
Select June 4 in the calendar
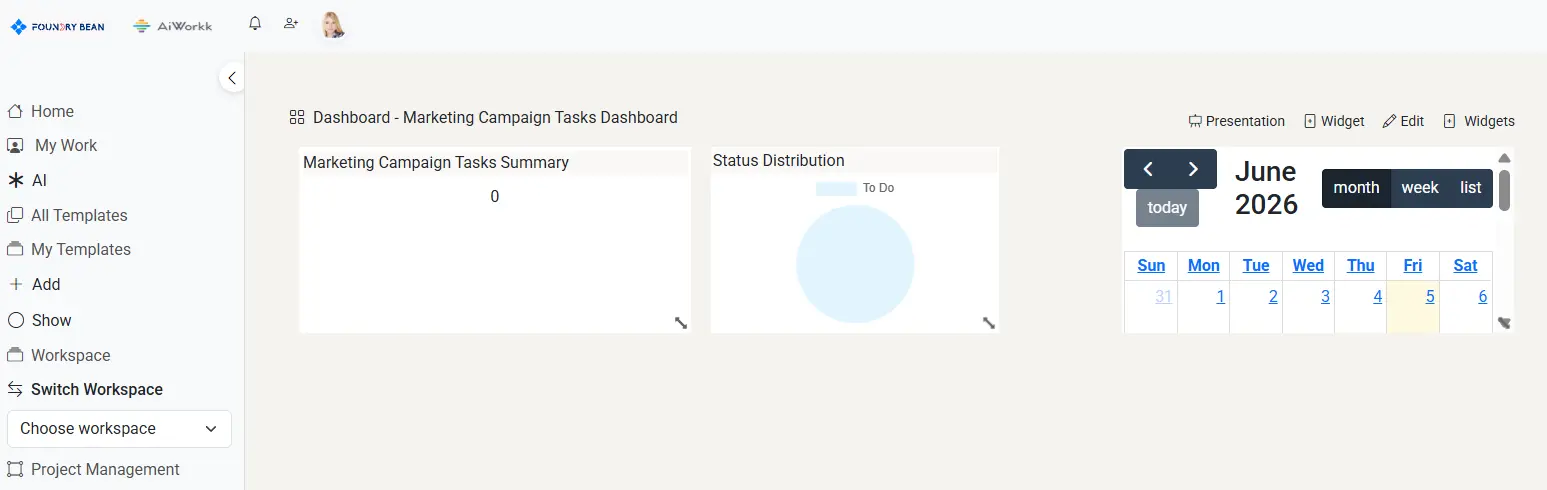pyautogui.click(x=1378, y=296)
